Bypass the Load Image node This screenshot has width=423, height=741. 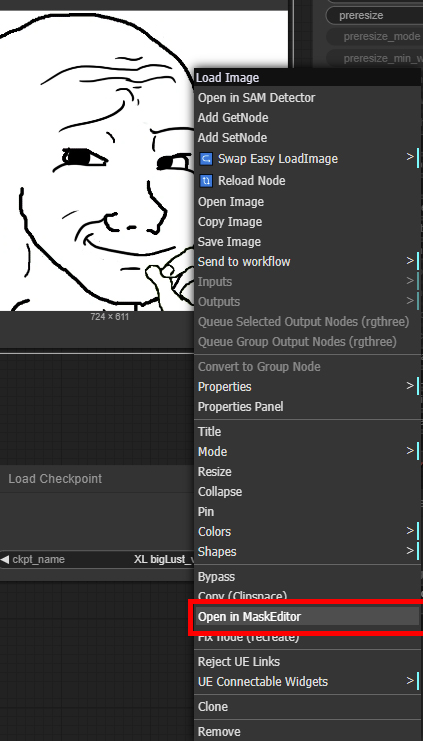point(307,577)
